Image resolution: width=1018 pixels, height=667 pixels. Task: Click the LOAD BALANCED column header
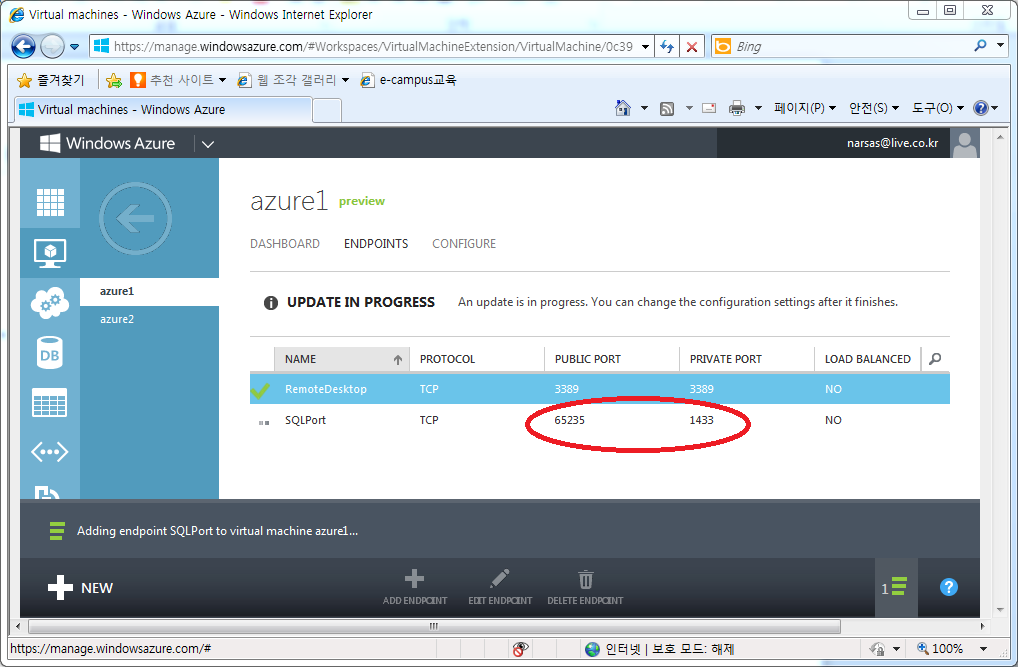[x=868, y=359]
